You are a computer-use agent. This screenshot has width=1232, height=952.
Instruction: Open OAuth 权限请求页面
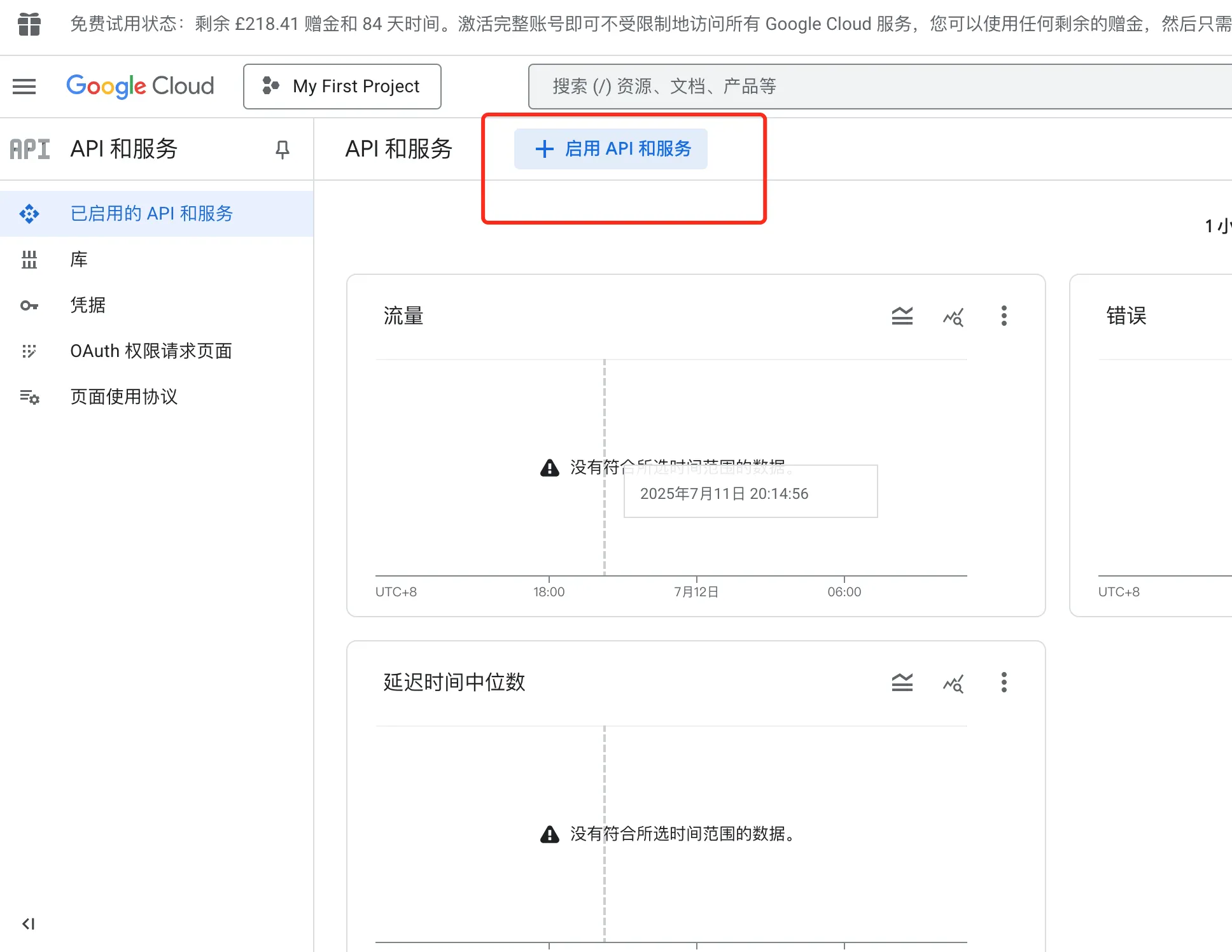151,351
